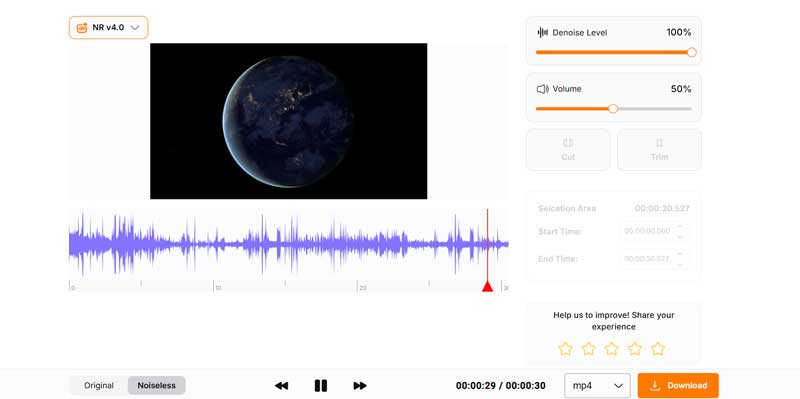Rate one star
Image resolution: width=800 pixels, height=399 pixels.
[565, 349]
